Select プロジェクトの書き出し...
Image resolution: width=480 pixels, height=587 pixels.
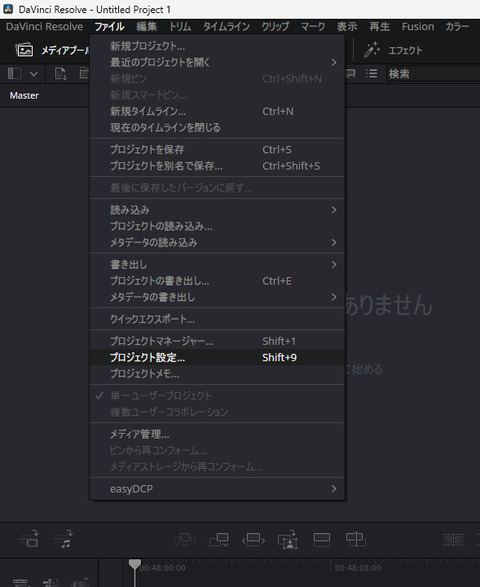[x=217, y=281]
